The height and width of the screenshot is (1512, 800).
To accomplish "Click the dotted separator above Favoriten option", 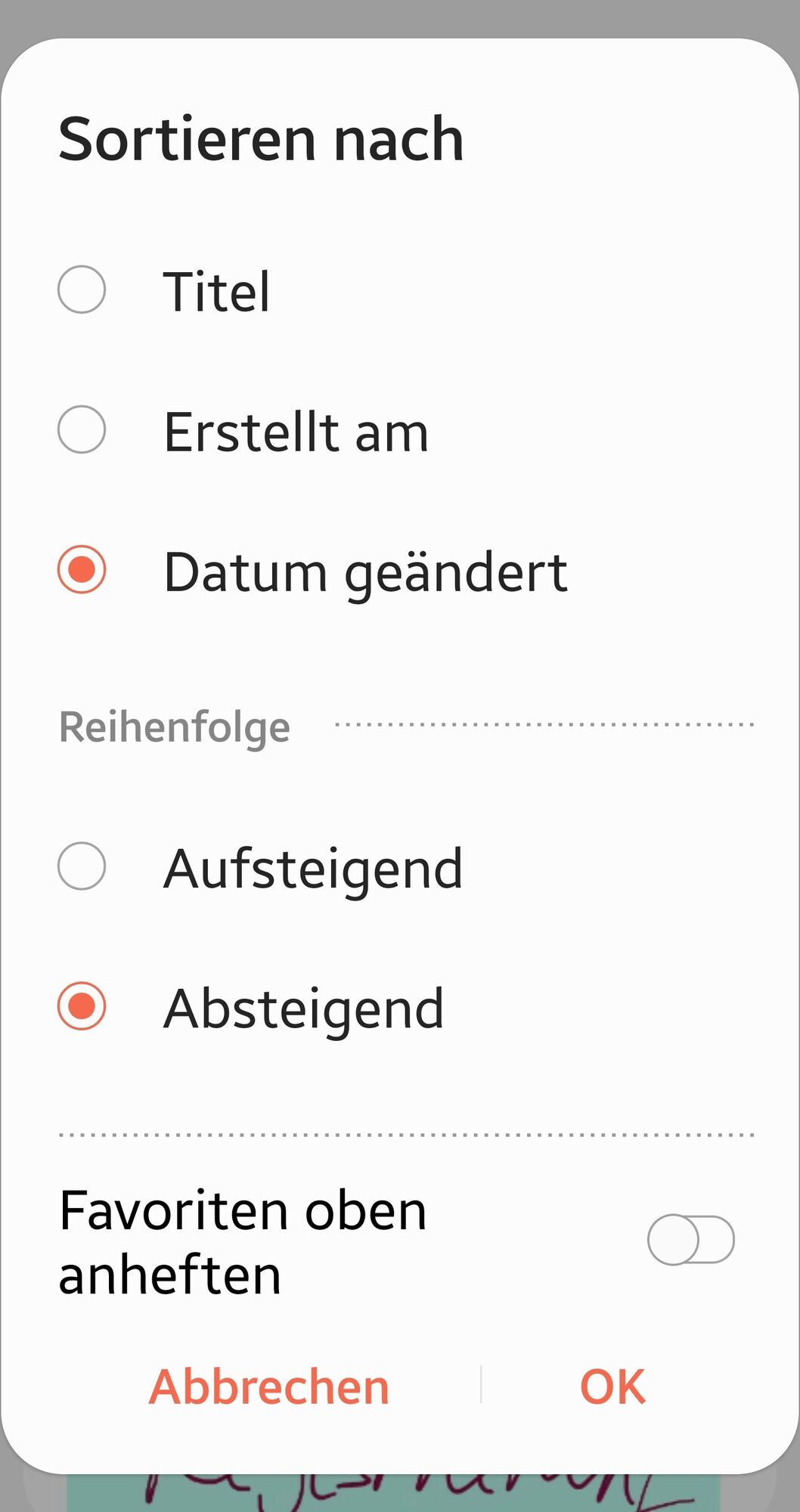I will (407, 1135).
